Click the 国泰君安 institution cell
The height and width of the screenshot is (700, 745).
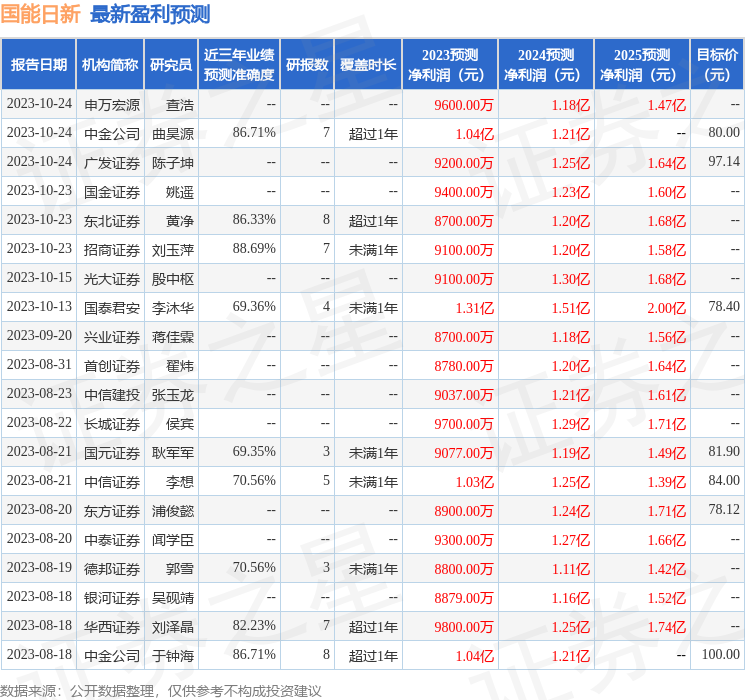pos(112,308)
